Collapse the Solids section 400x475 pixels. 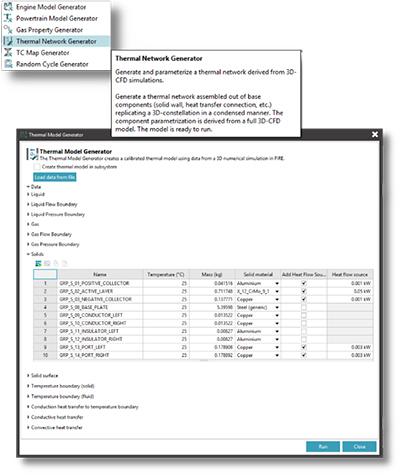pos(28,254)
